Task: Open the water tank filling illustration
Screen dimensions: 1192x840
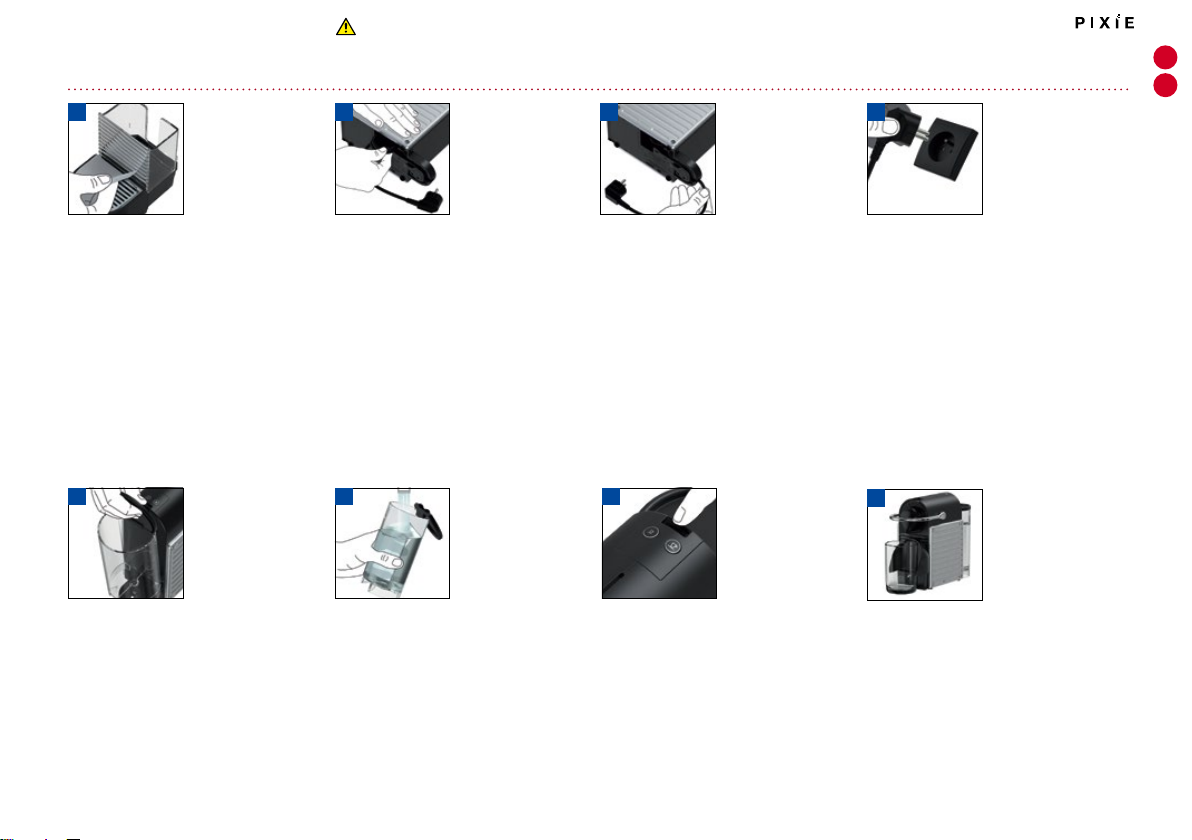Action: click(392, 544)
